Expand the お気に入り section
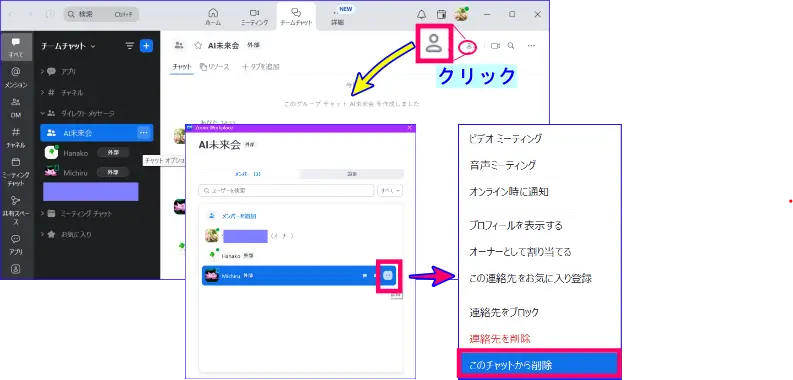 [66, 235]
